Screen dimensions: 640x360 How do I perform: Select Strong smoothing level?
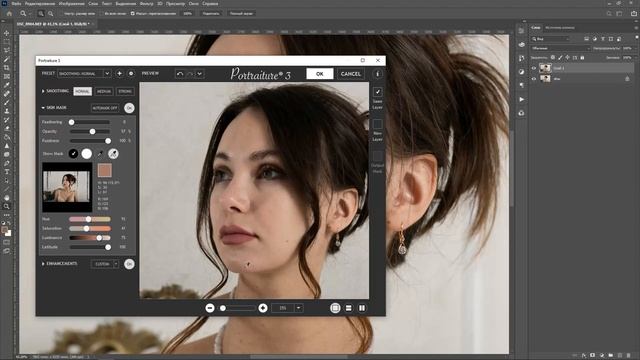click(125, 91)
